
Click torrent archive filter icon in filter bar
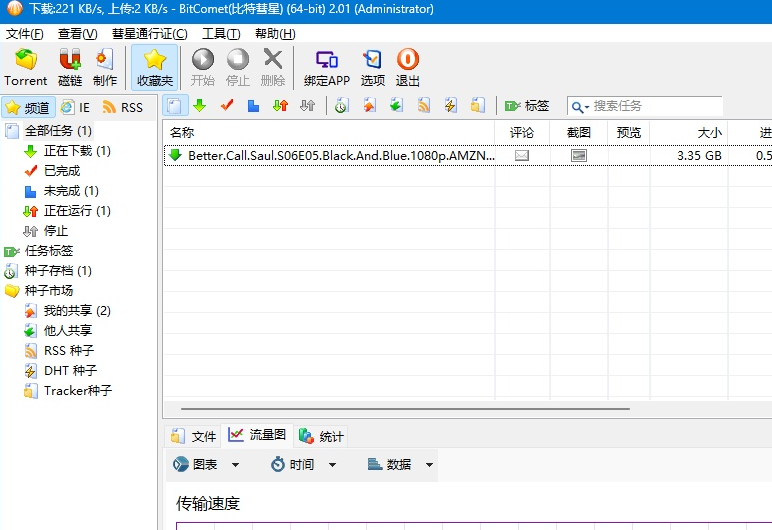341,105
